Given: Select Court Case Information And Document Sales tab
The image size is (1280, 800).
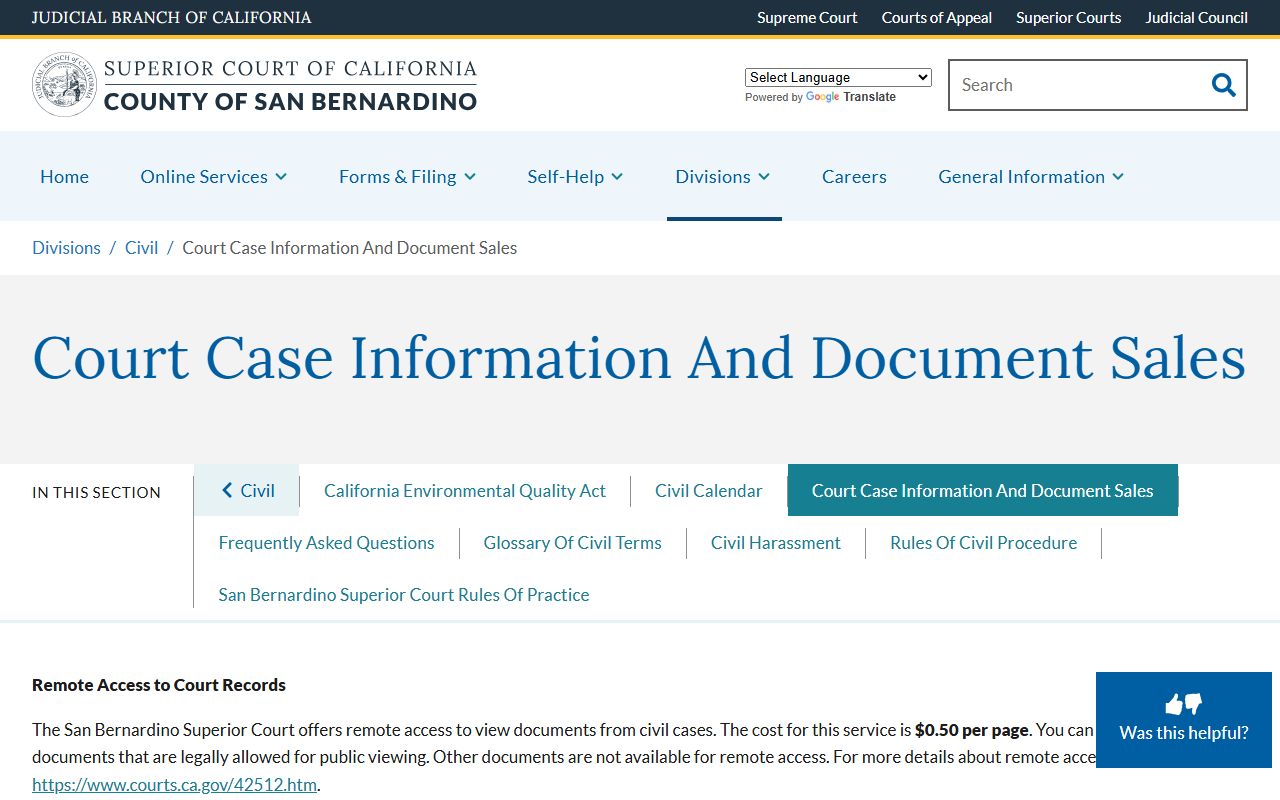Looking at the screenshot, I should click(983, 490).
